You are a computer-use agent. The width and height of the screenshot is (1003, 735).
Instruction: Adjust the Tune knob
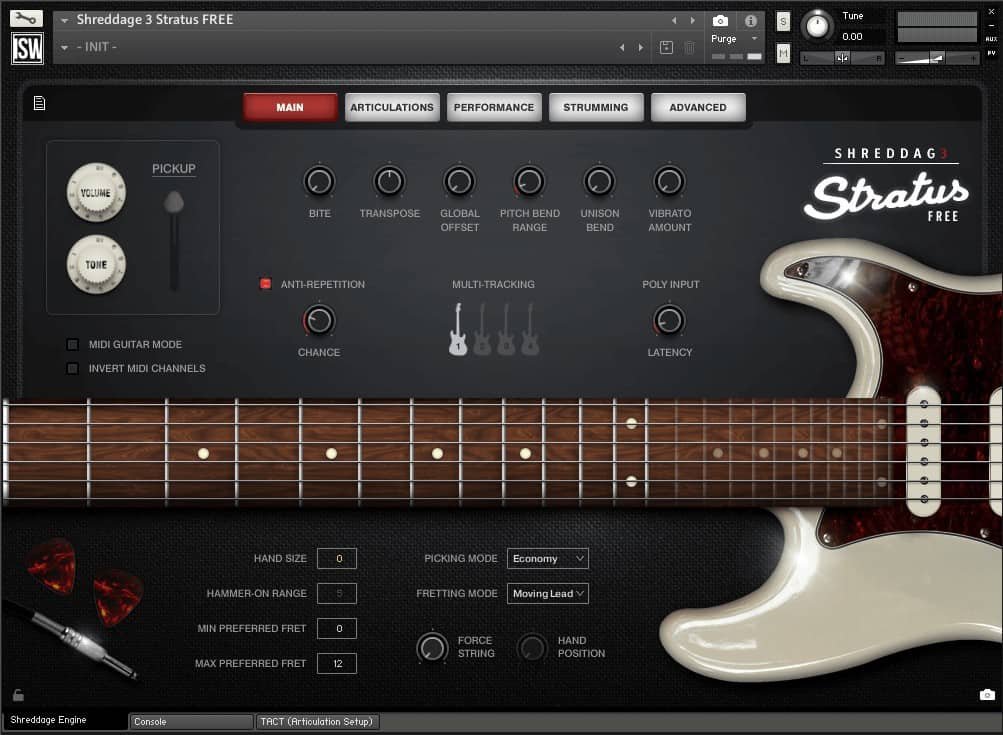pos(817,26)
